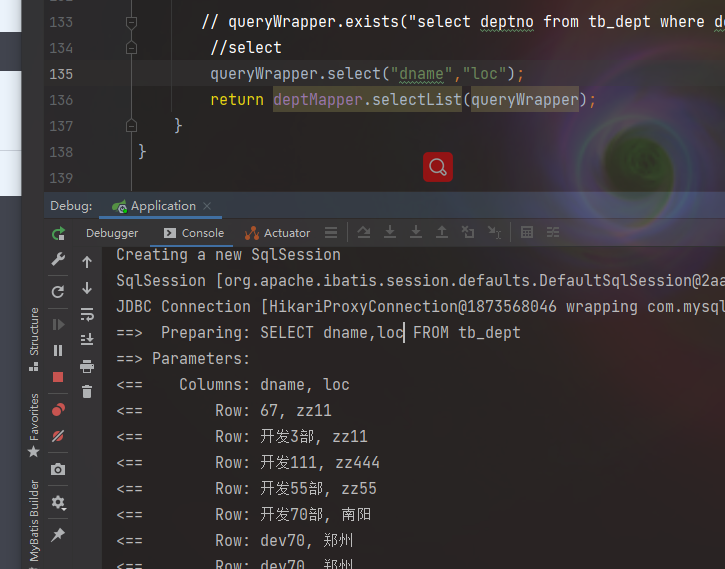This screenshot has height=569, width=725.
Task: Pause the running program
Action: click(58, 350)
